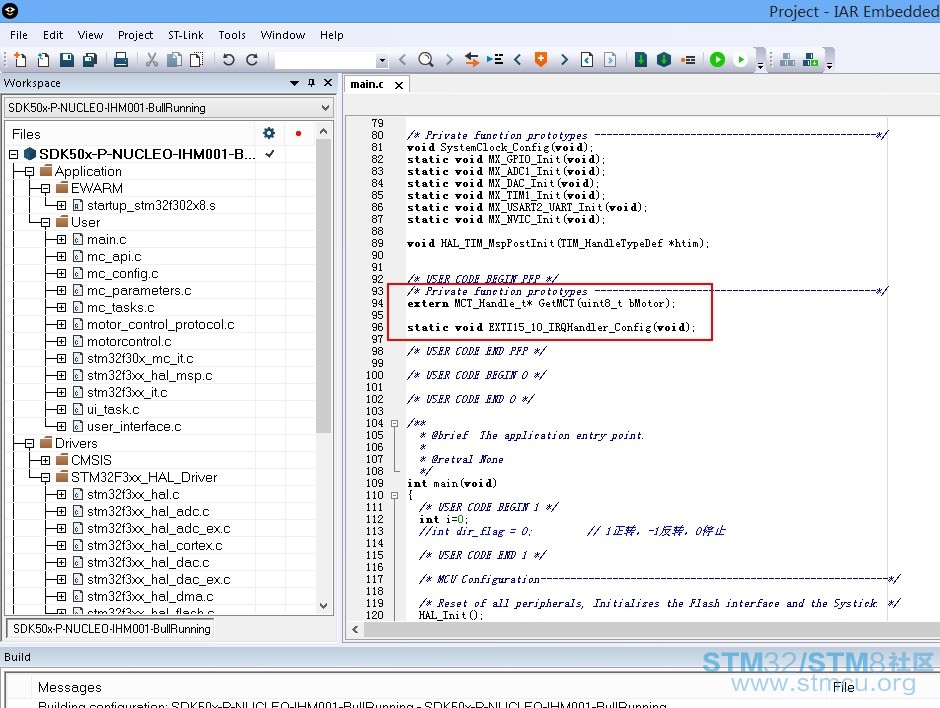This screenshot has width=940, height=708.
Task: Fold the code block at line 104
Action: click(394, 423)
